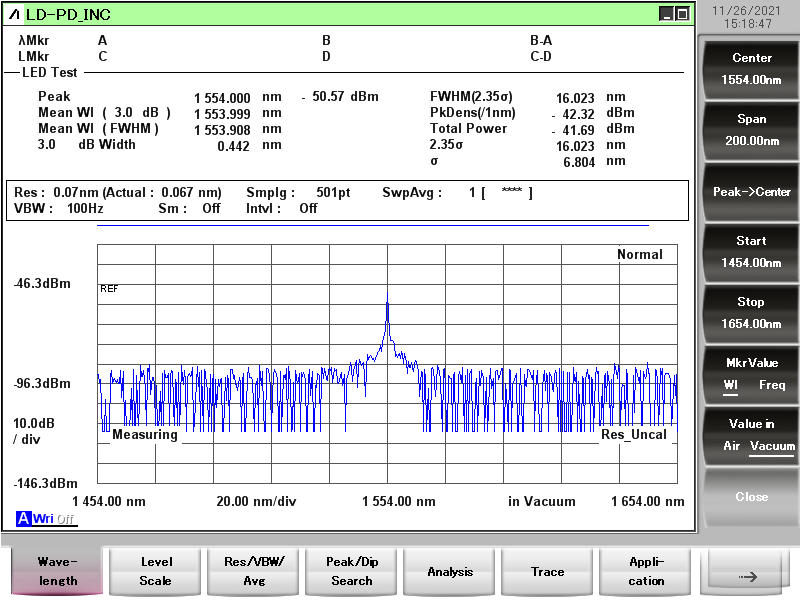Click the window minimize icon in title bar
Screen dimensions: 800x600
666,14
